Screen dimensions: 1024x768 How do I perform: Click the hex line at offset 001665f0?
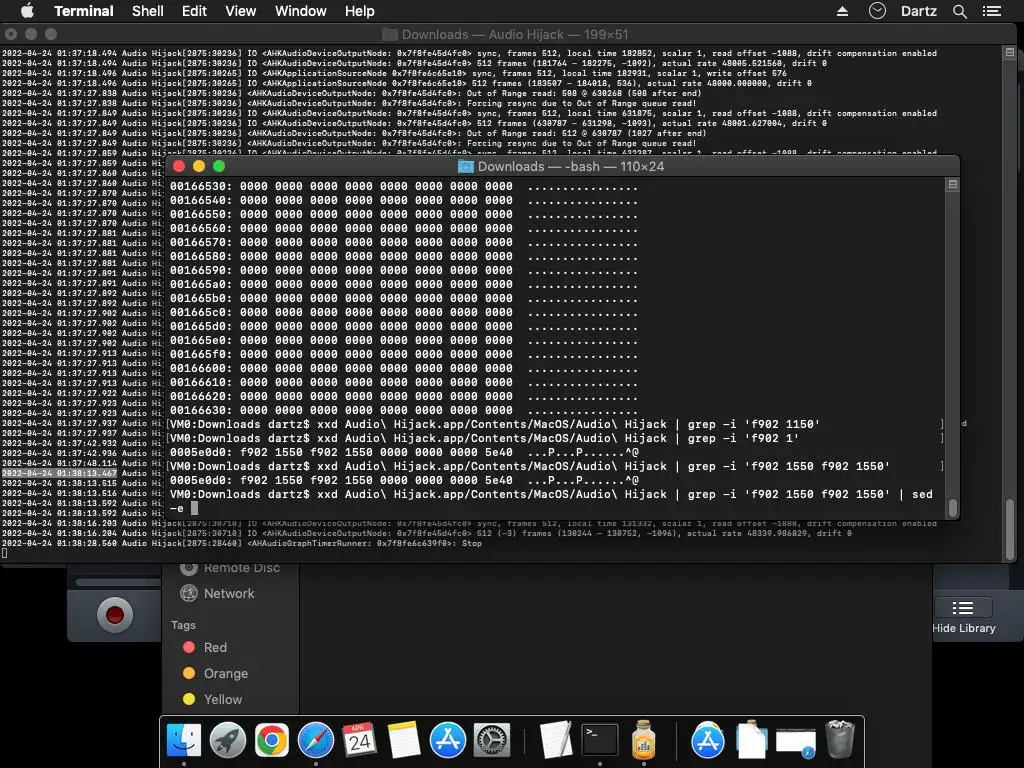click(x=404, y=355)
